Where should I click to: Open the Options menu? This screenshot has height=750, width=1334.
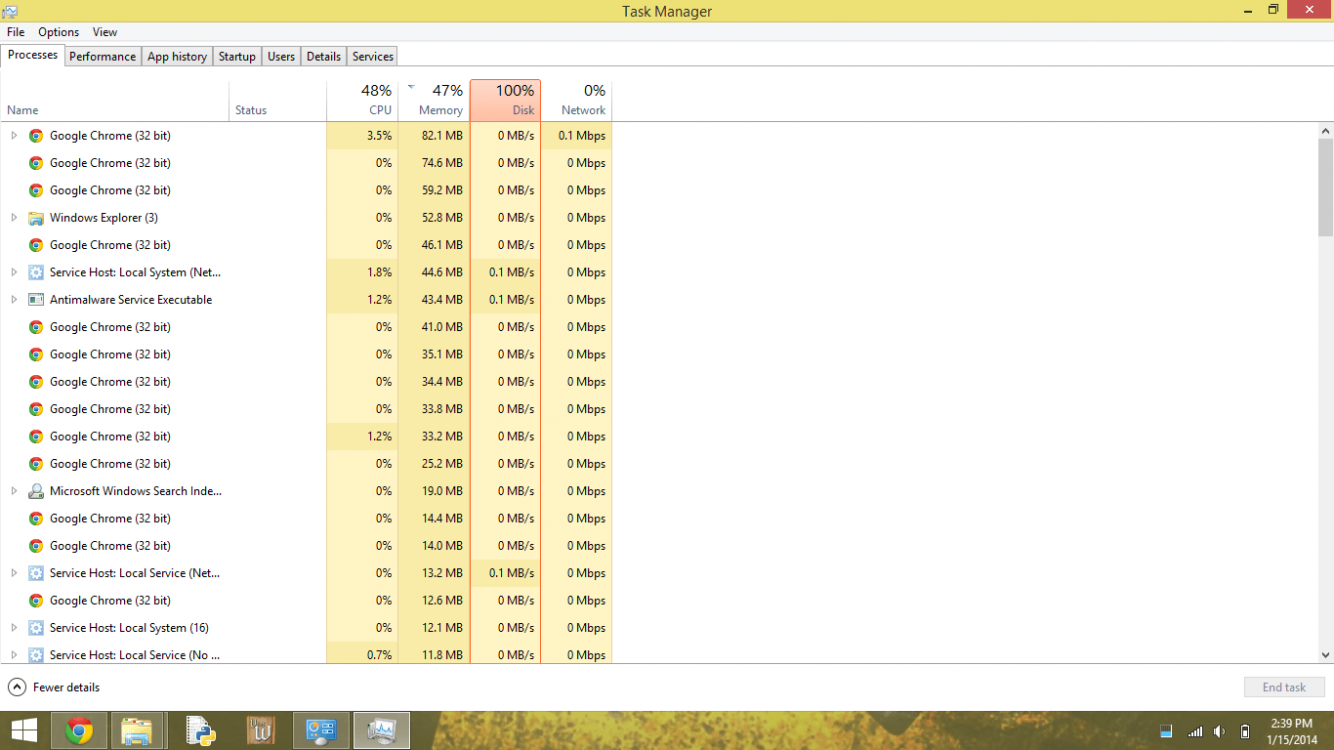(x=59, y=32)
